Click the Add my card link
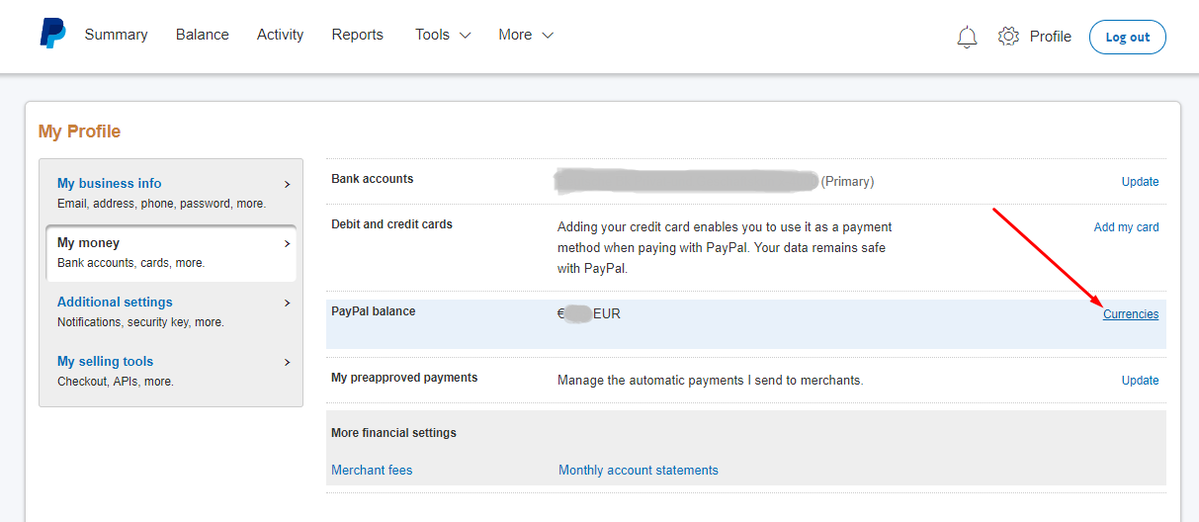 1126,227
